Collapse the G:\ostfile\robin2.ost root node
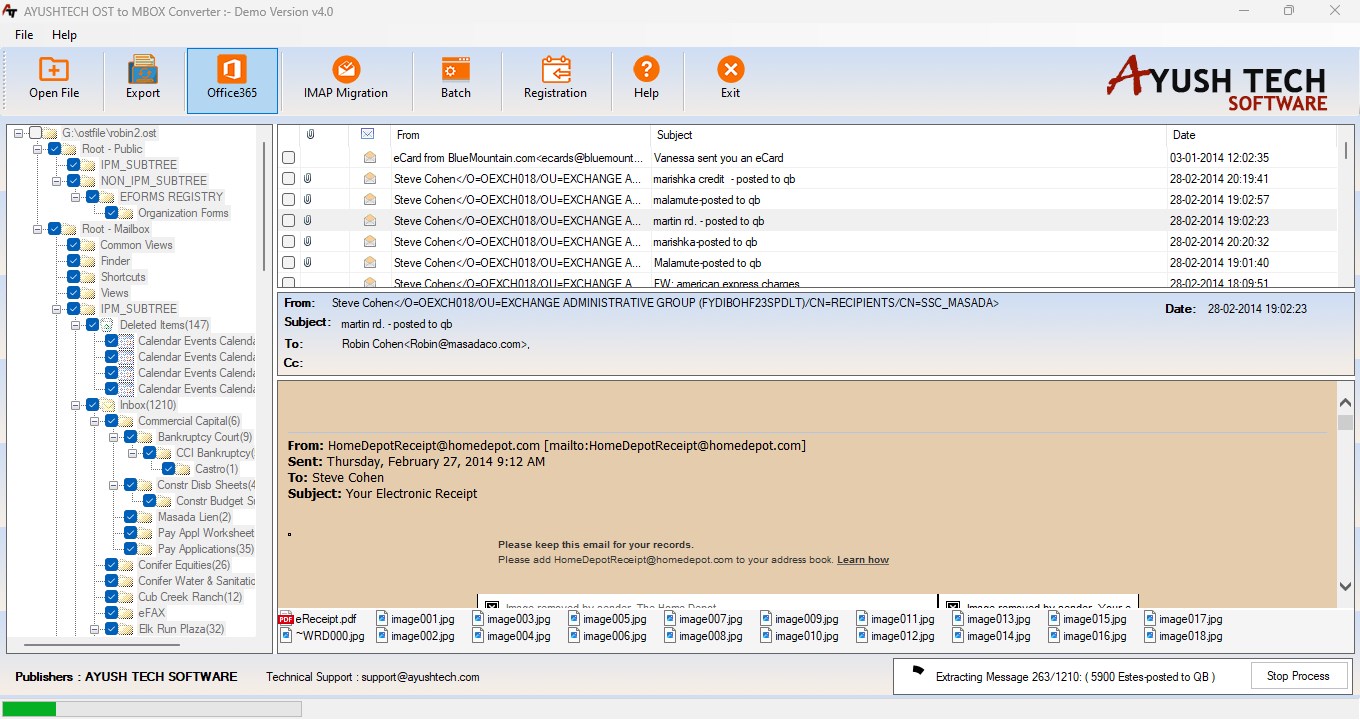 (x=19, y=133)
